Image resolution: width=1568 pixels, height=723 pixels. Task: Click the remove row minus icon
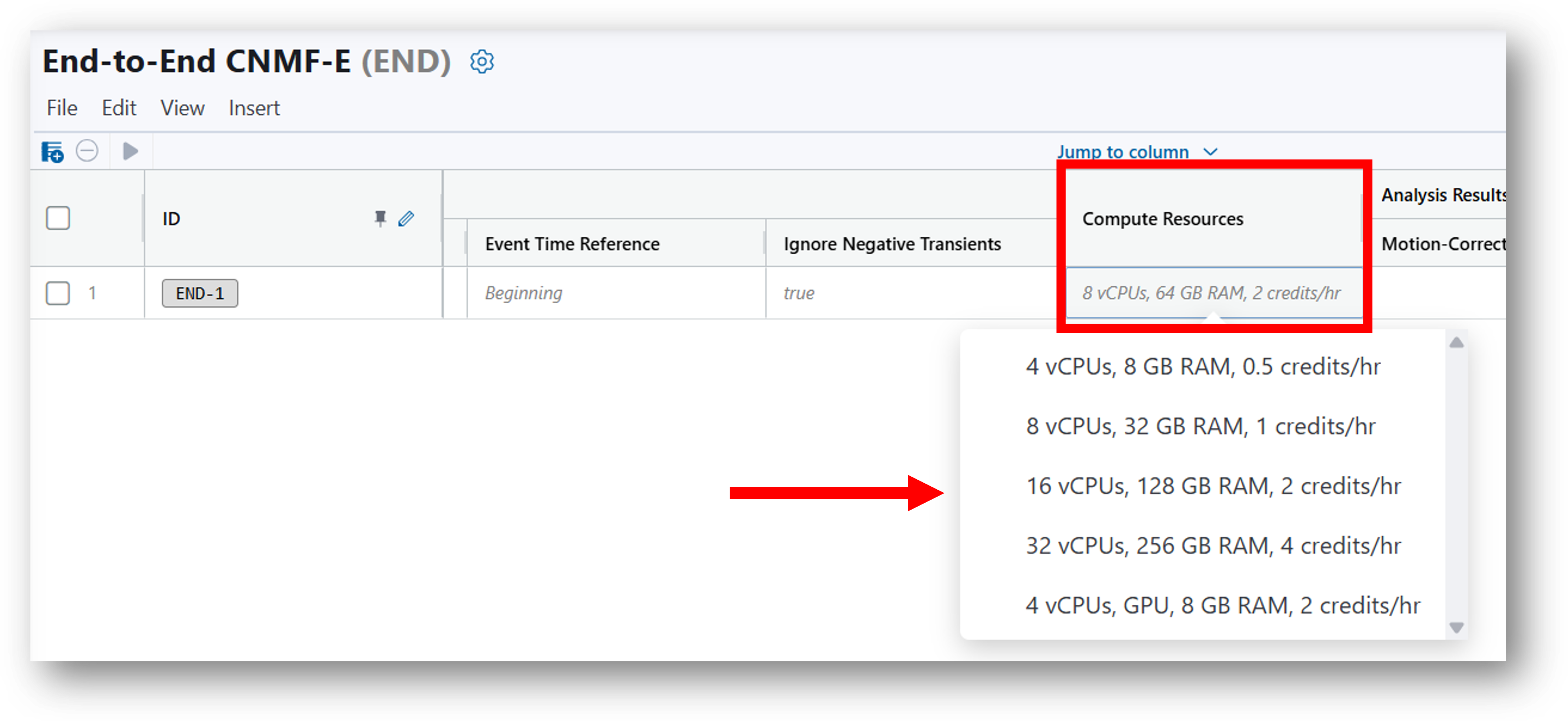pos(87,150)
